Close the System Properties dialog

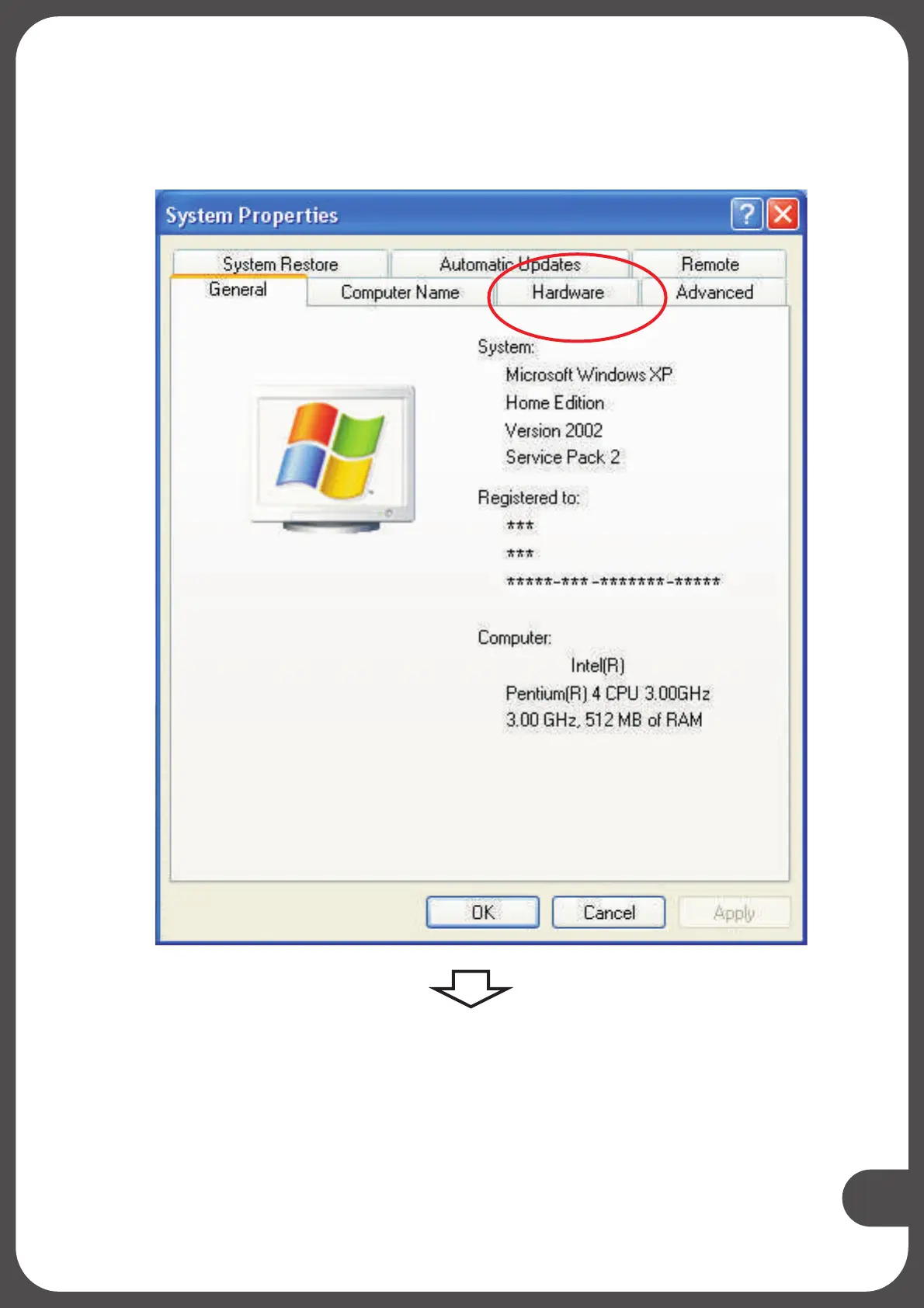[783, 214]
